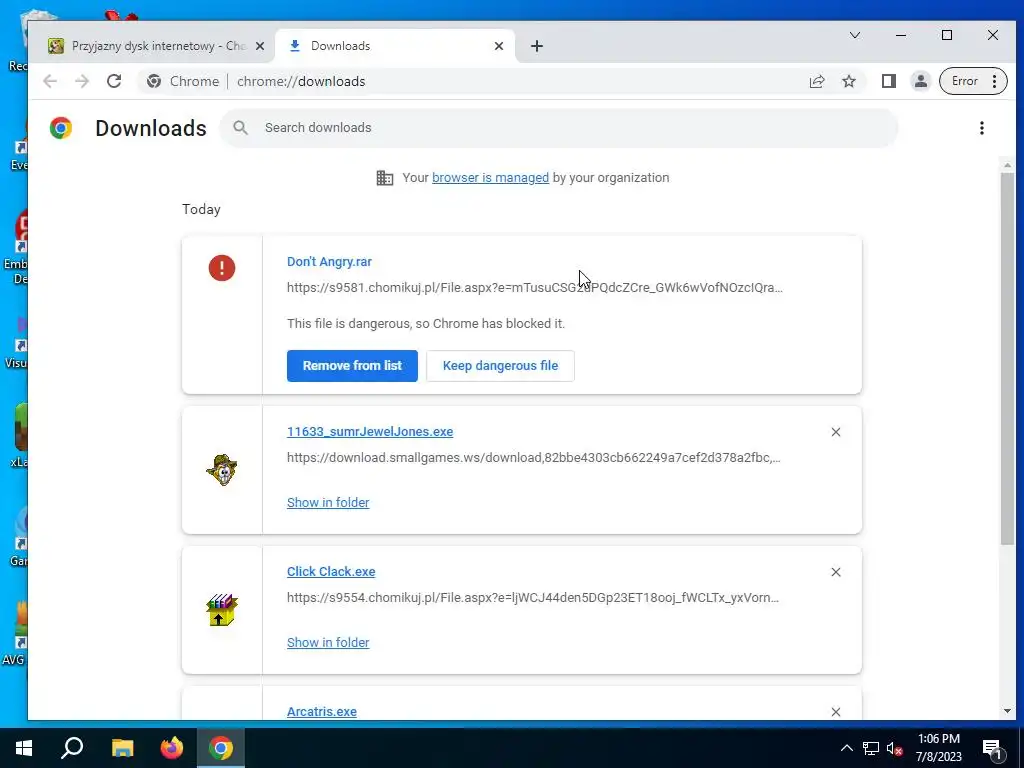1024x768 pixels.
Task: Show JewelJones download in folder
Action: pyautogui.click(x=328, y=502)
